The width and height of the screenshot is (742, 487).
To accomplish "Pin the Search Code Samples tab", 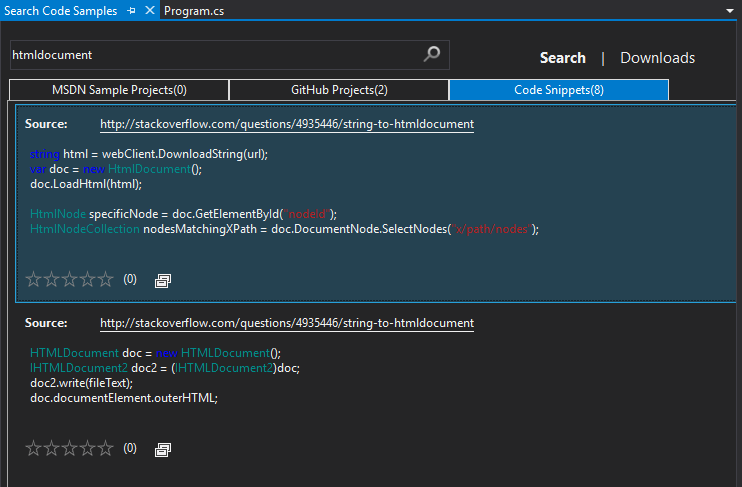I will click(131, 10).
